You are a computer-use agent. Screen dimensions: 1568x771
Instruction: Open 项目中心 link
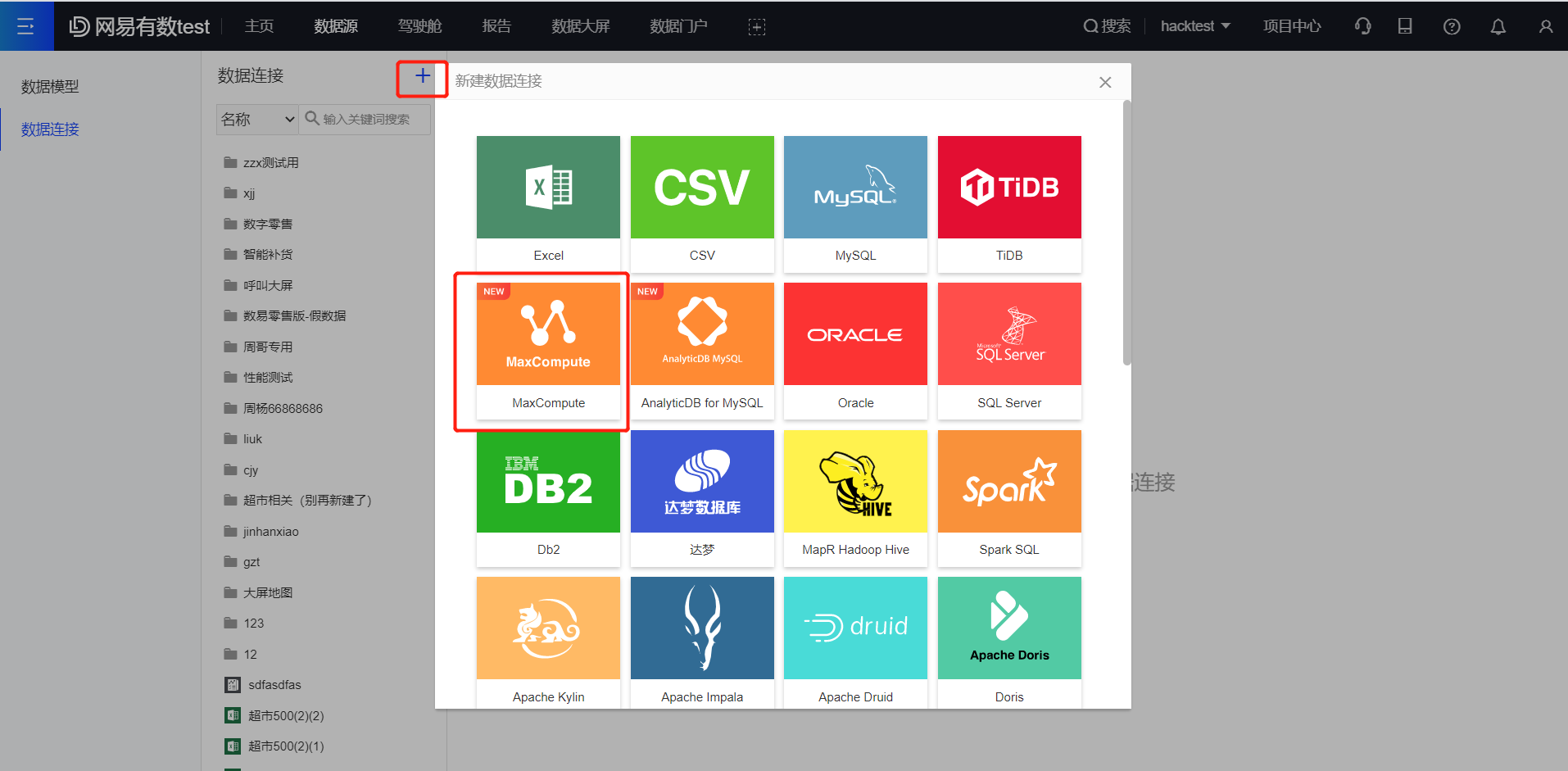pos(1292,26)
